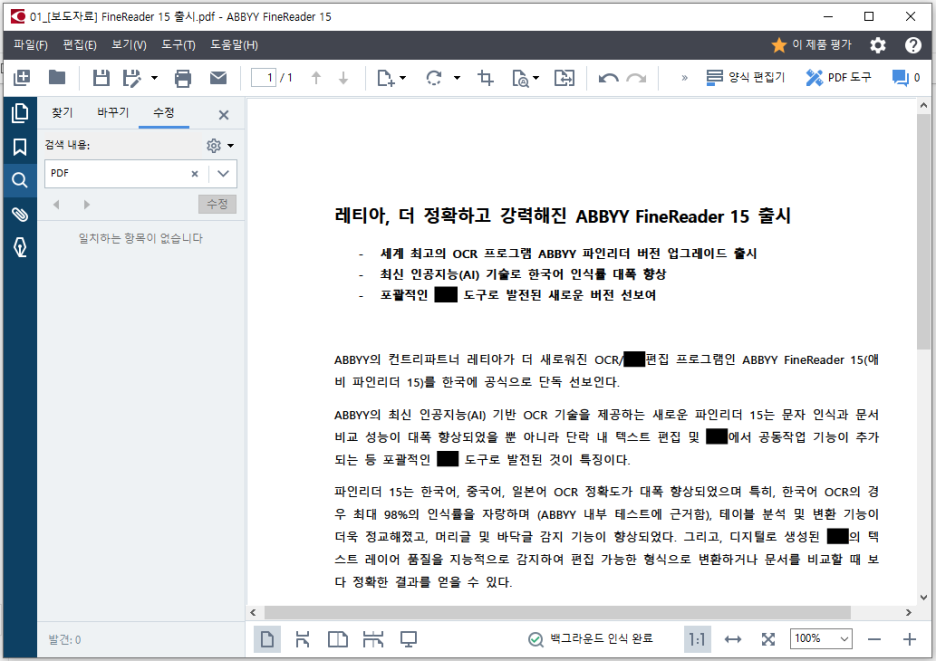Open the 도구(T) menu
Image resolution: width=936 pixels, height=661 pixels.
point(178,45)
